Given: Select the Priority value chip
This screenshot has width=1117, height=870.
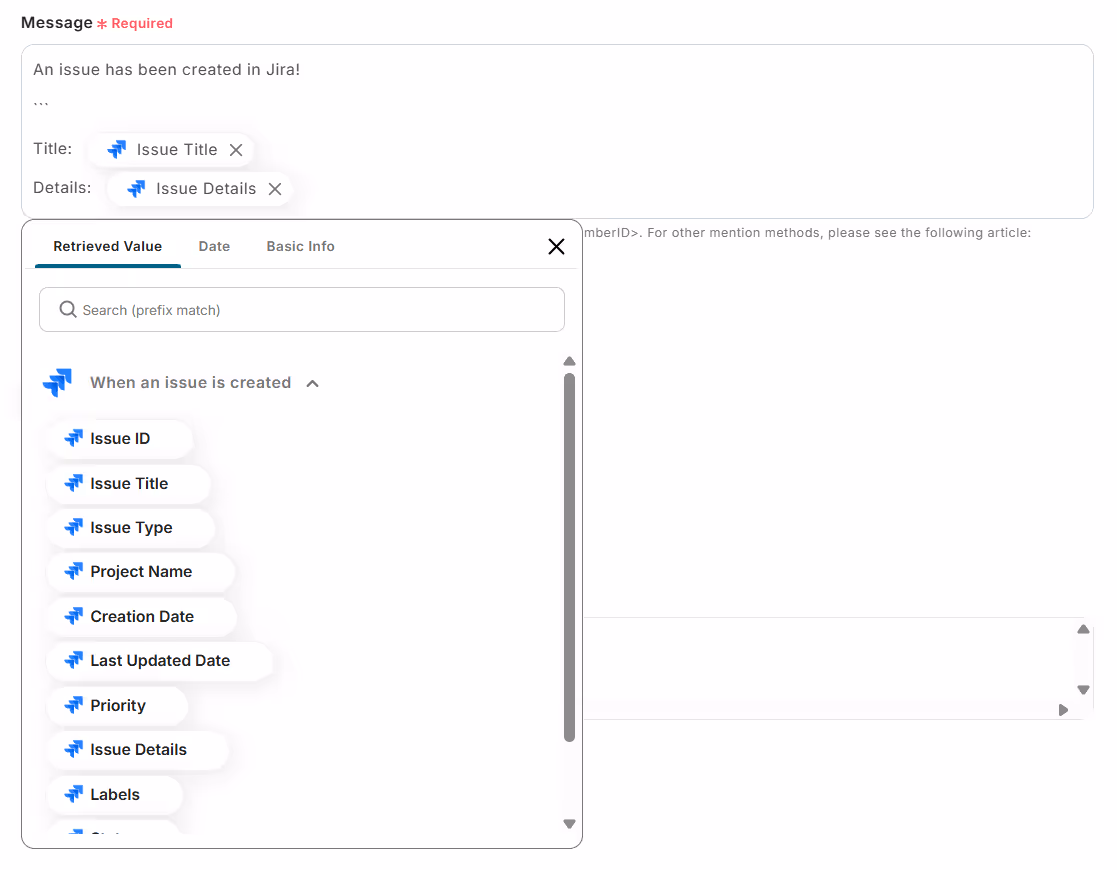Looking at the screenshot, I should tap(118, 706).
